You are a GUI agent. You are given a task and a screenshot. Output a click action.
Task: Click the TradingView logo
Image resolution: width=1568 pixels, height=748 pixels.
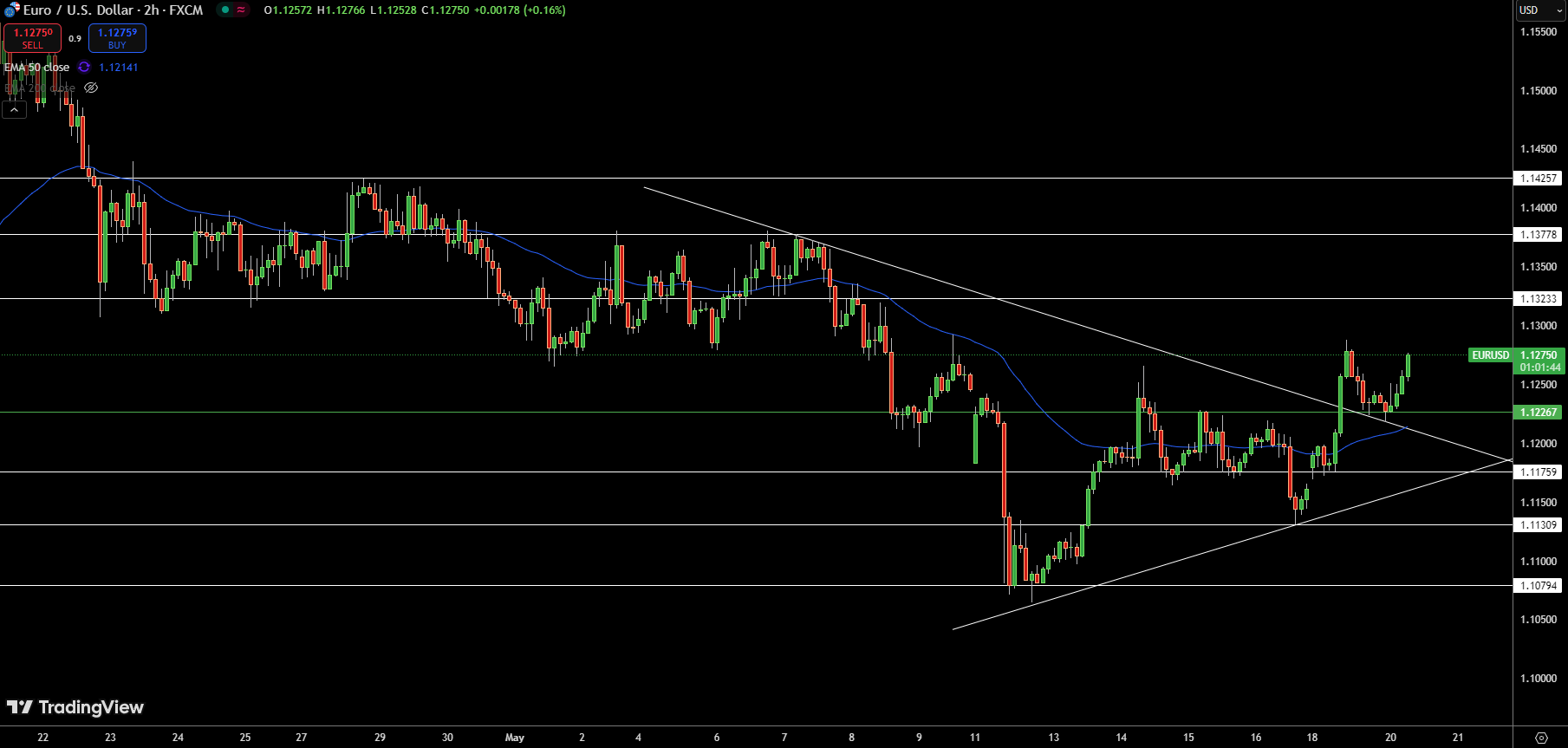[x=75, y=707]
